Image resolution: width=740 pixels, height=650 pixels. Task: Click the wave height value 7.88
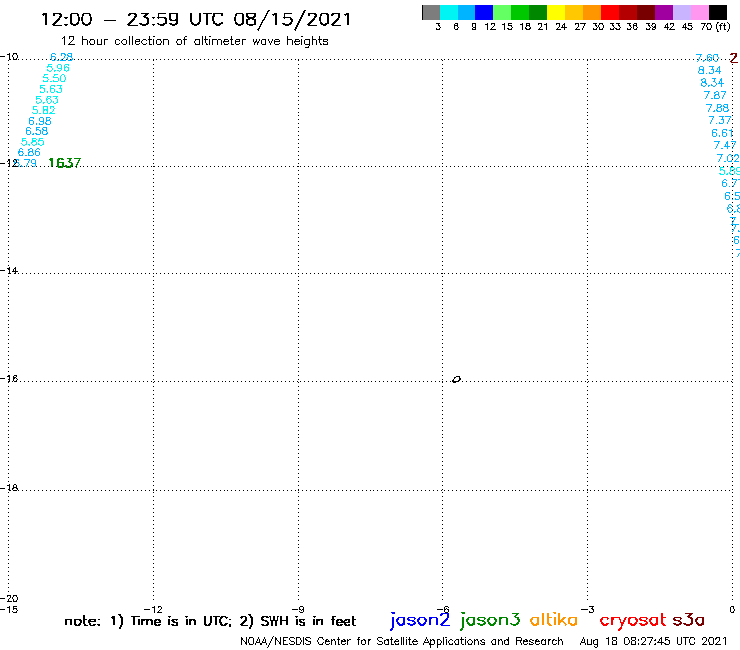[717, 108]
